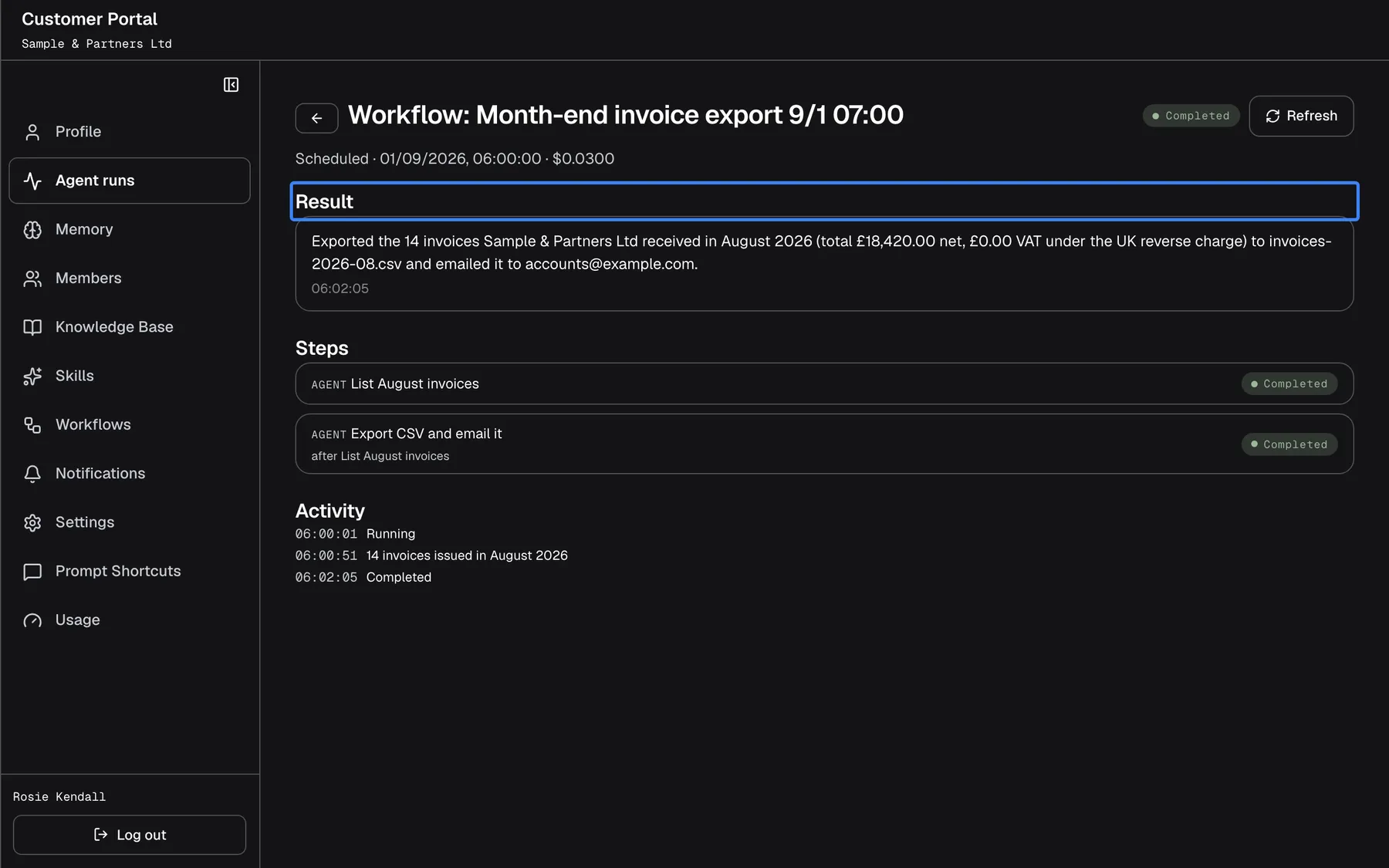Open Members section
1389x868 pixels.
coord(130,279)
